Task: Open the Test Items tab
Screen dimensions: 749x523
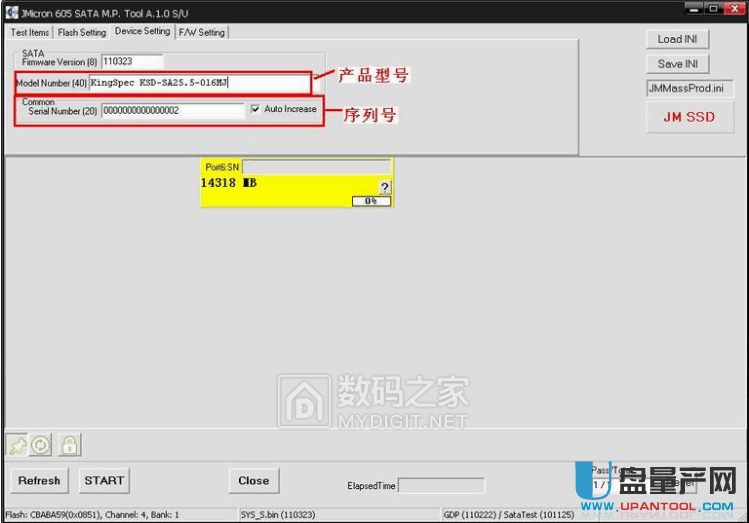Action: pos(30,32)
